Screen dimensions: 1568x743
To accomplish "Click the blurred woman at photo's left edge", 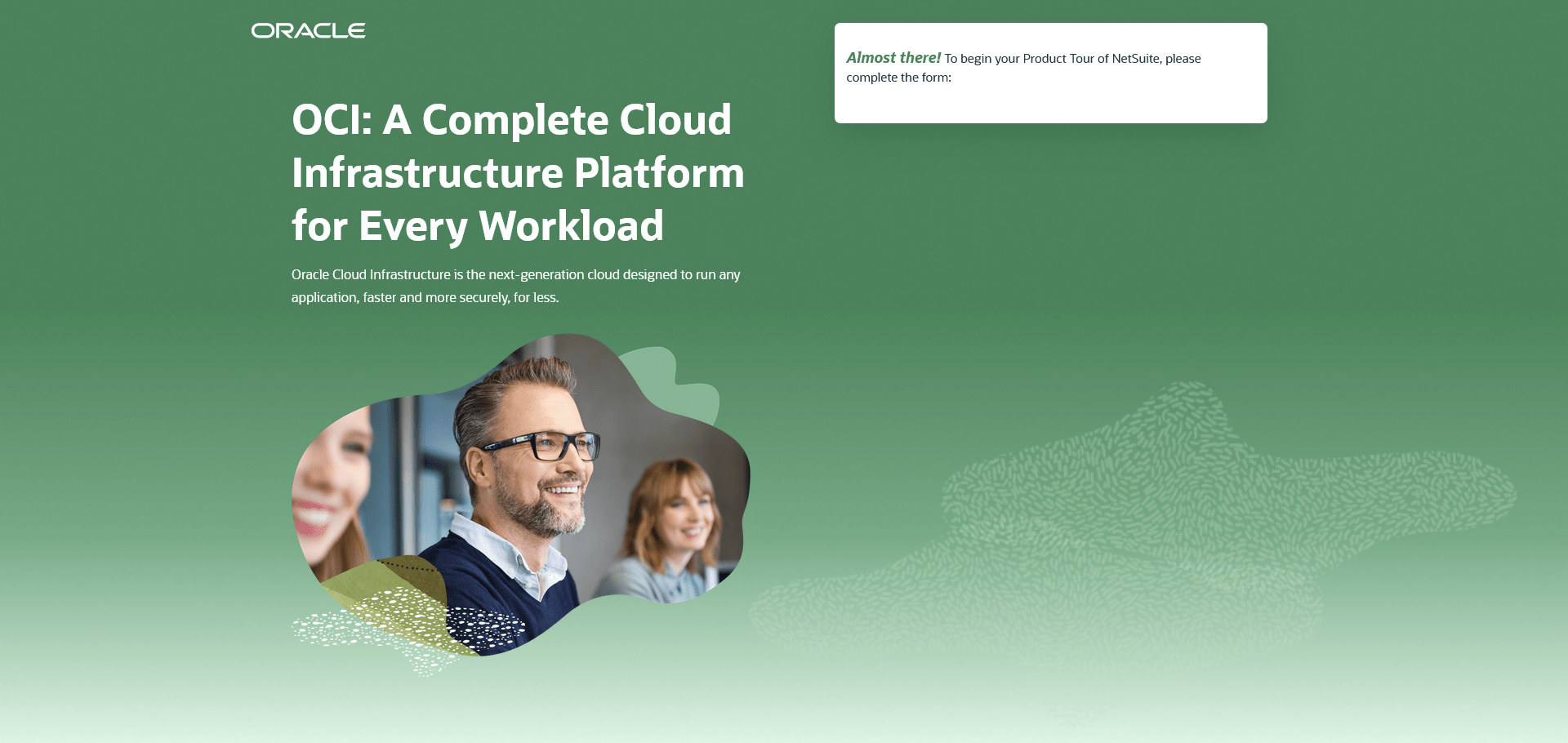I will [x=331, y=490].
